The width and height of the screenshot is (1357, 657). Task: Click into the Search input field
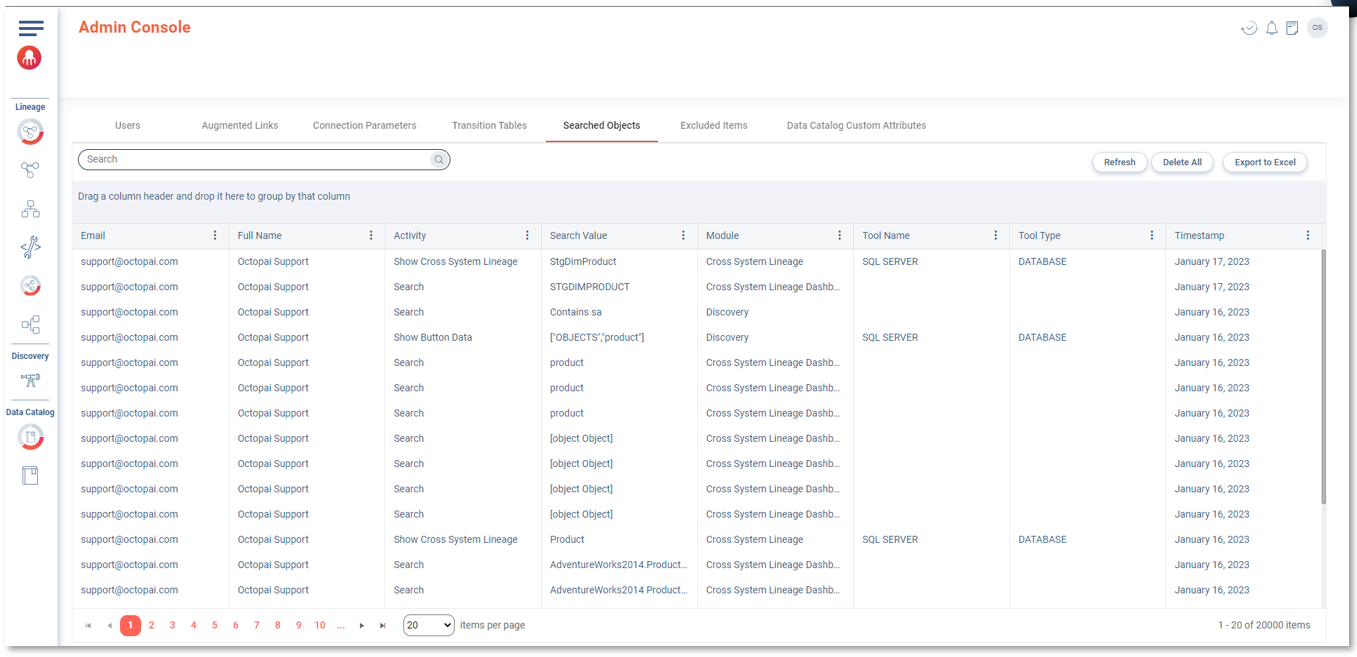[255, 160]
